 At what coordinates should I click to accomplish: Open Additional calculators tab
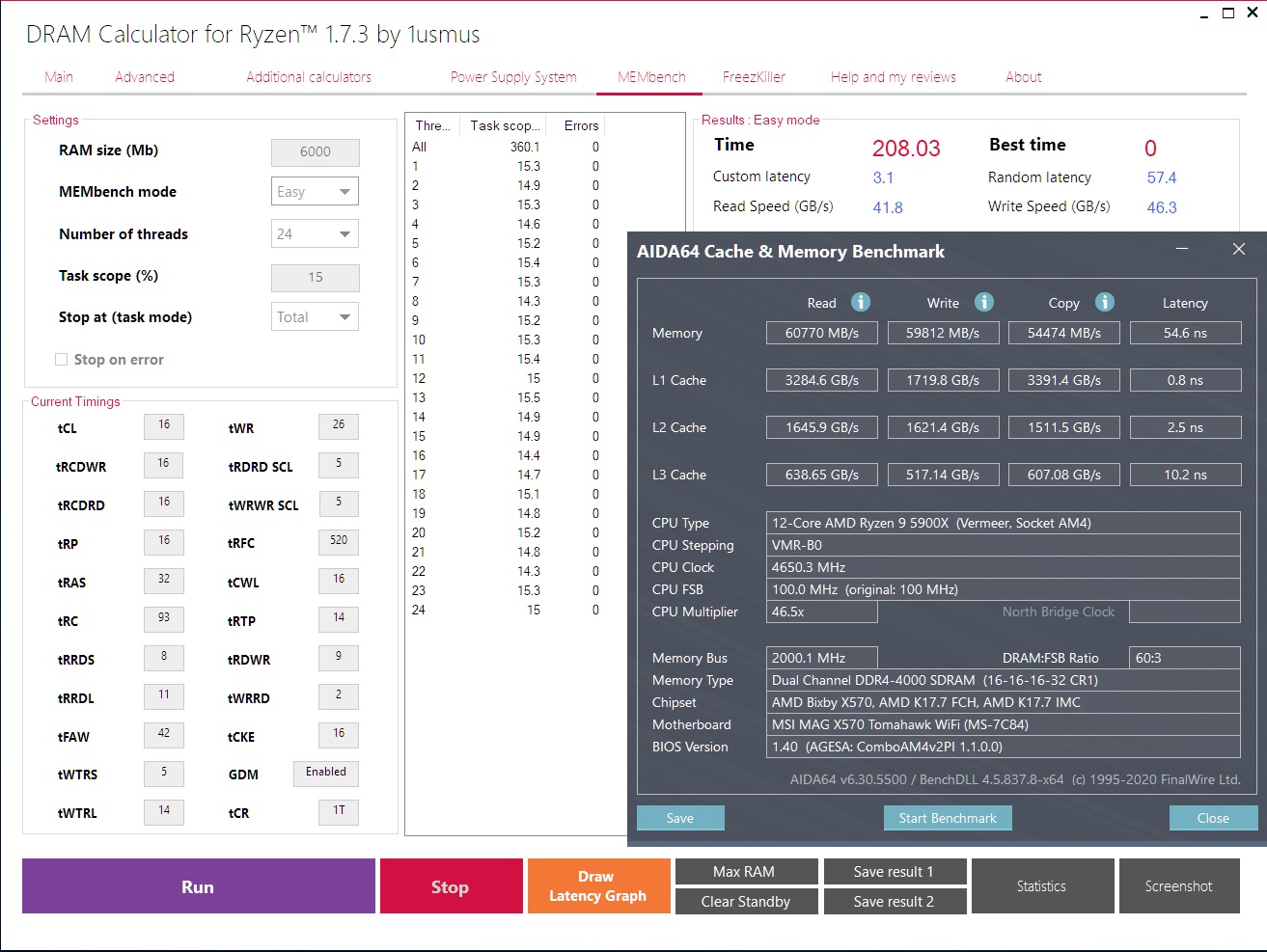[309, 77]
